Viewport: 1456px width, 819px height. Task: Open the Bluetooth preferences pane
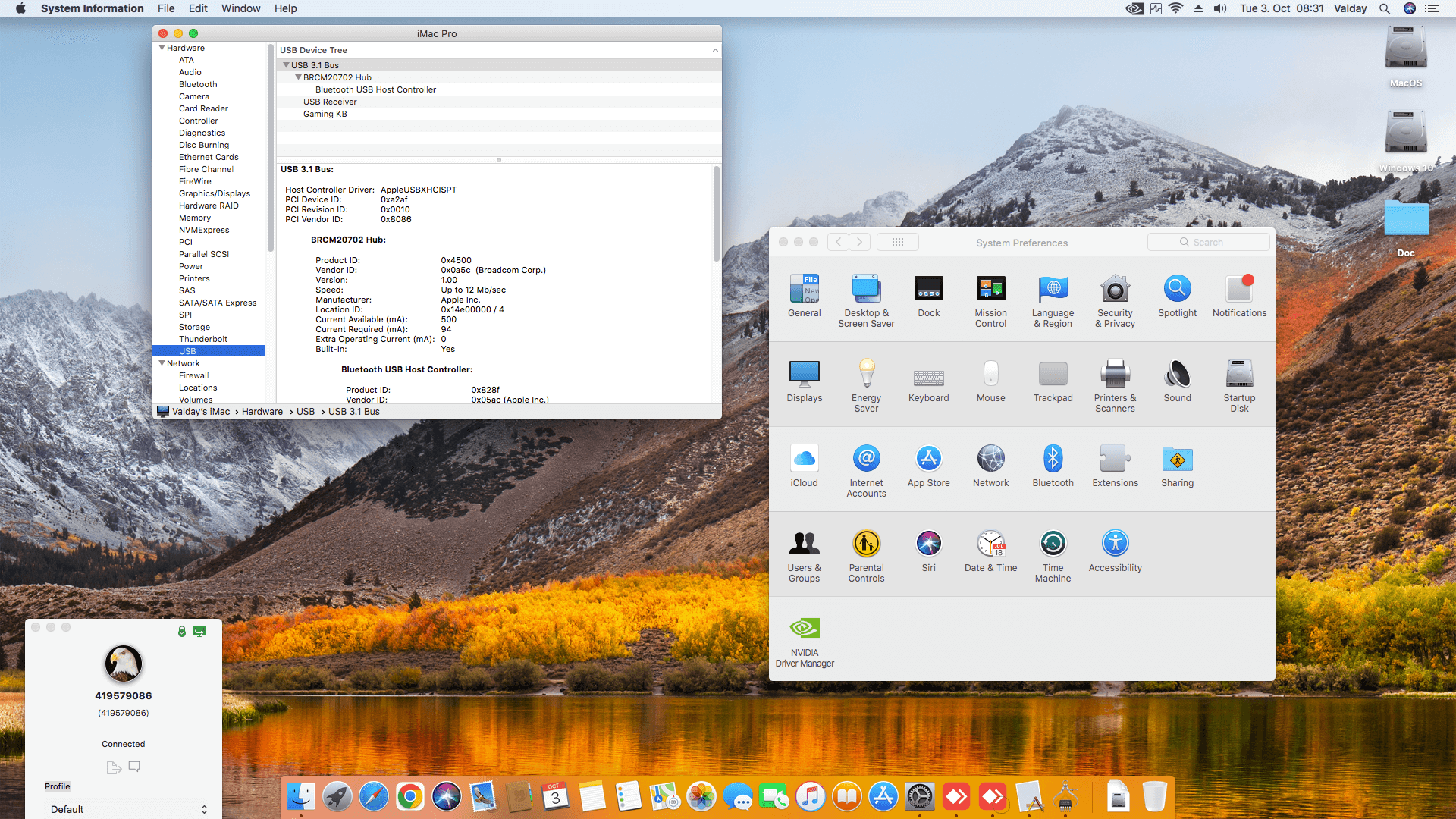[x=1053, y=466]
